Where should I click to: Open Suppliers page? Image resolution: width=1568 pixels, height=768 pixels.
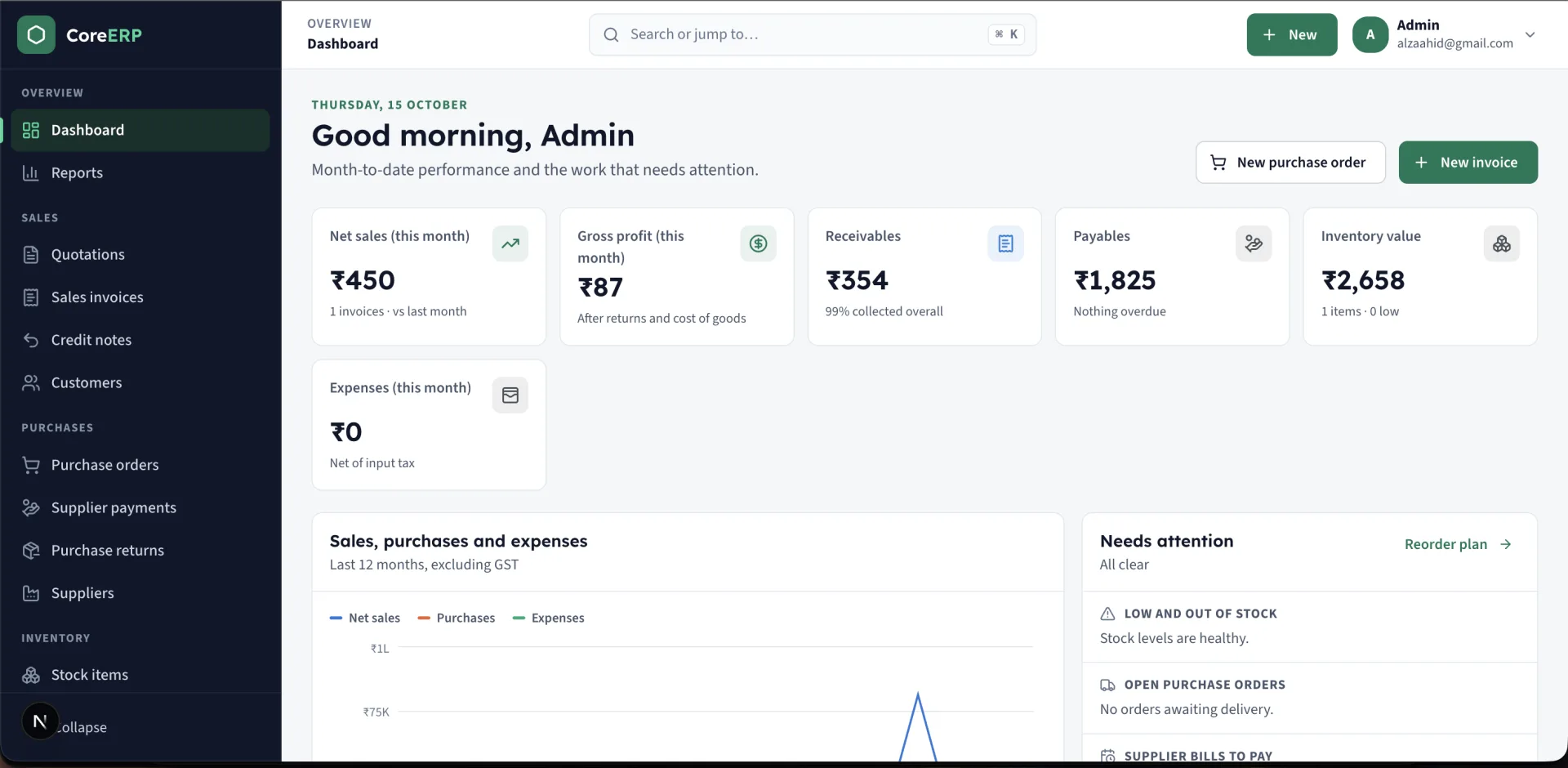click(140, 593)
